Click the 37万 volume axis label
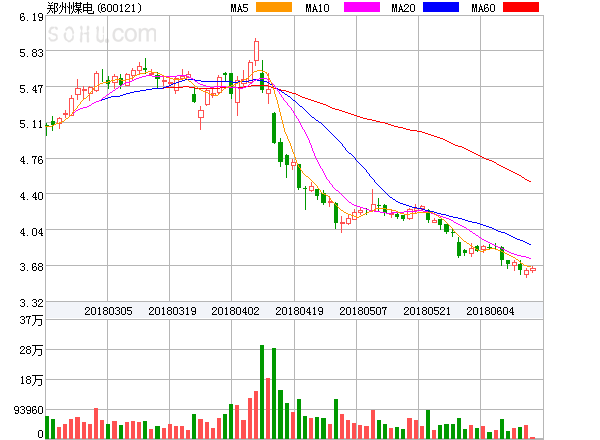This screenshot has width=600, height=440. click(x=31, y=320)
